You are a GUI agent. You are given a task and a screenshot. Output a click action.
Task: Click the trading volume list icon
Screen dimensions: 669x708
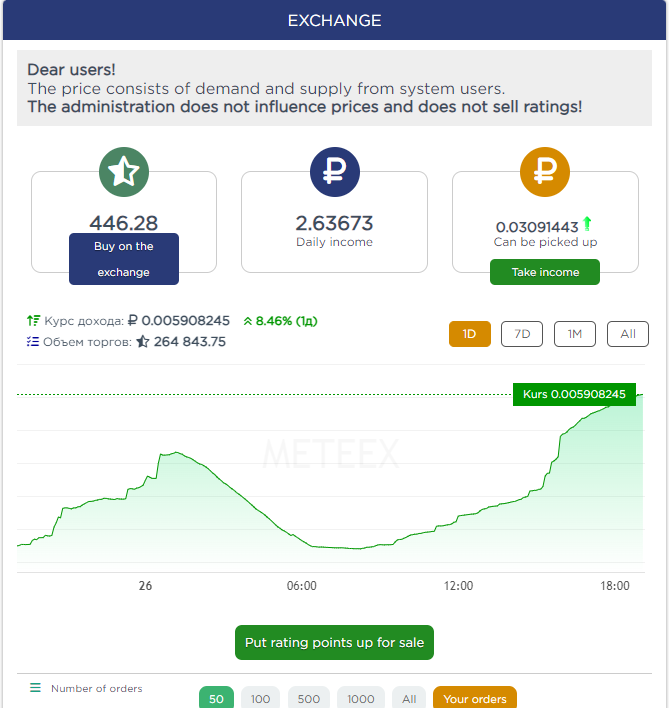click(33, 342)
